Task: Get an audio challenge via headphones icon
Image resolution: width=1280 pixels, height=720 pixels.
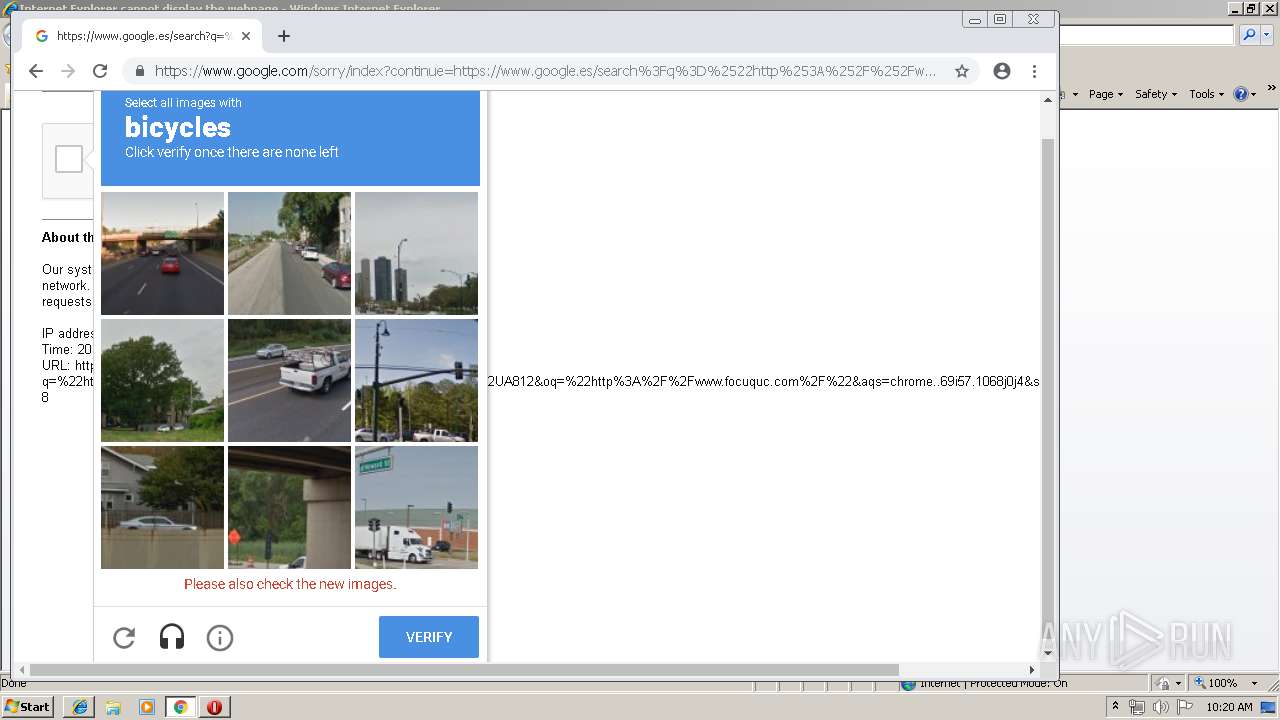Action: click(x=172, y=638)
